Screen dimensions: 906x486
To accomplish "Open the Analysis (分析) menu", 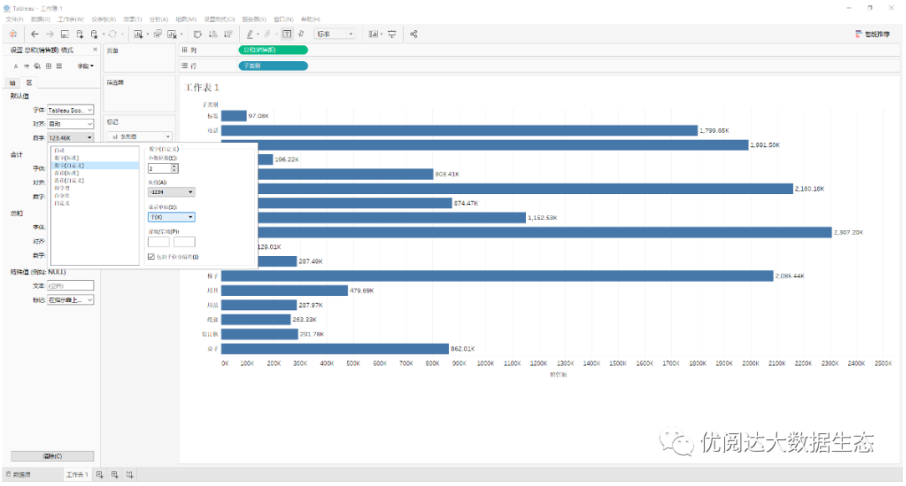I will pyautogui.click(x=158, y=19).
